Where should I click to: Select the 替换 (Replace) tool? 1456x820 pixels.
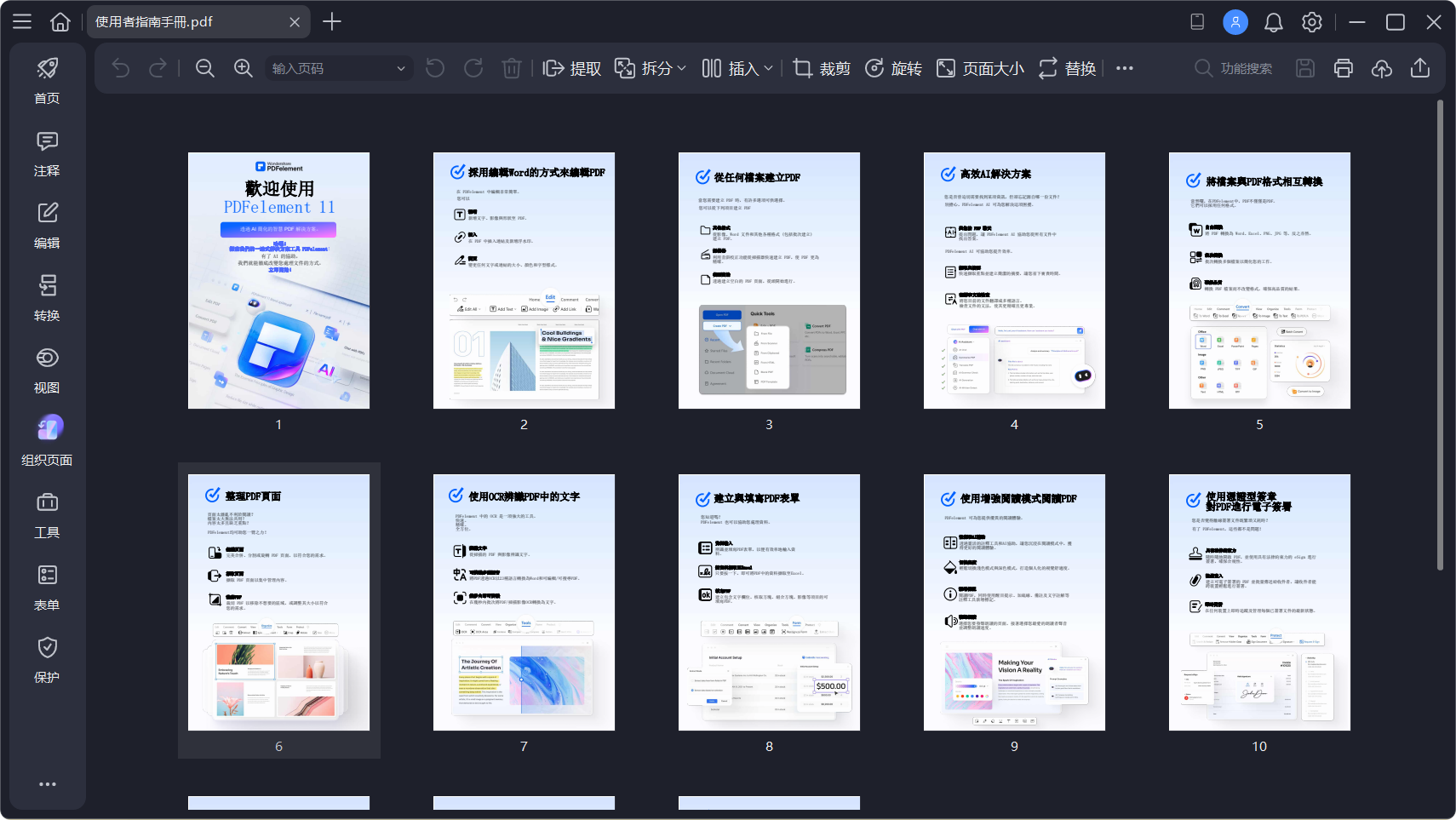coord(1069,68)
